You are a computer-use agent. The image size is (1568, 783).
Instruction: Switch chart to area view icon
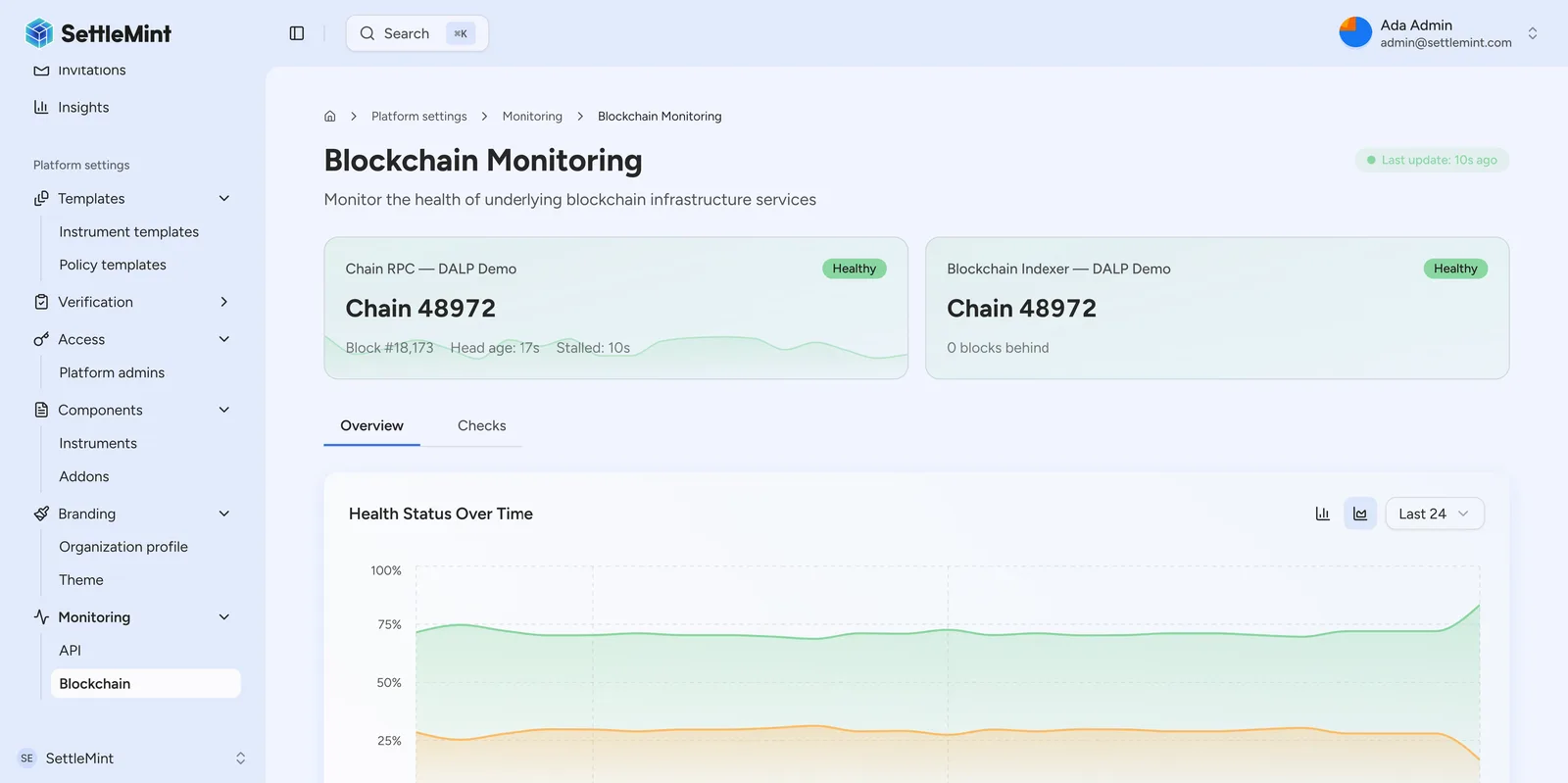click(1360, 514)
